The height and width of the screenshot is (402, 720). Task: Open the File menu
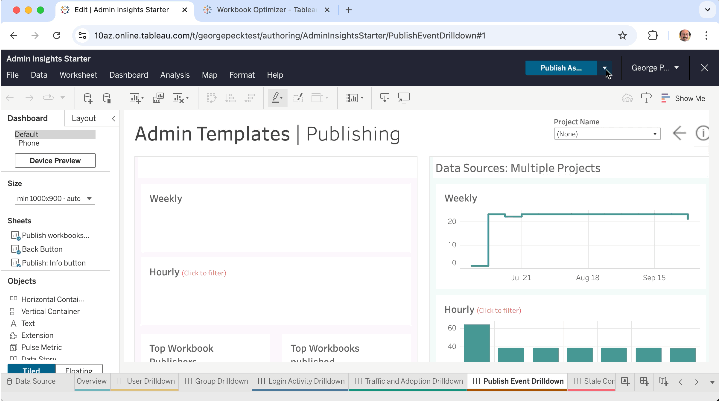click(x=12, y=75)
